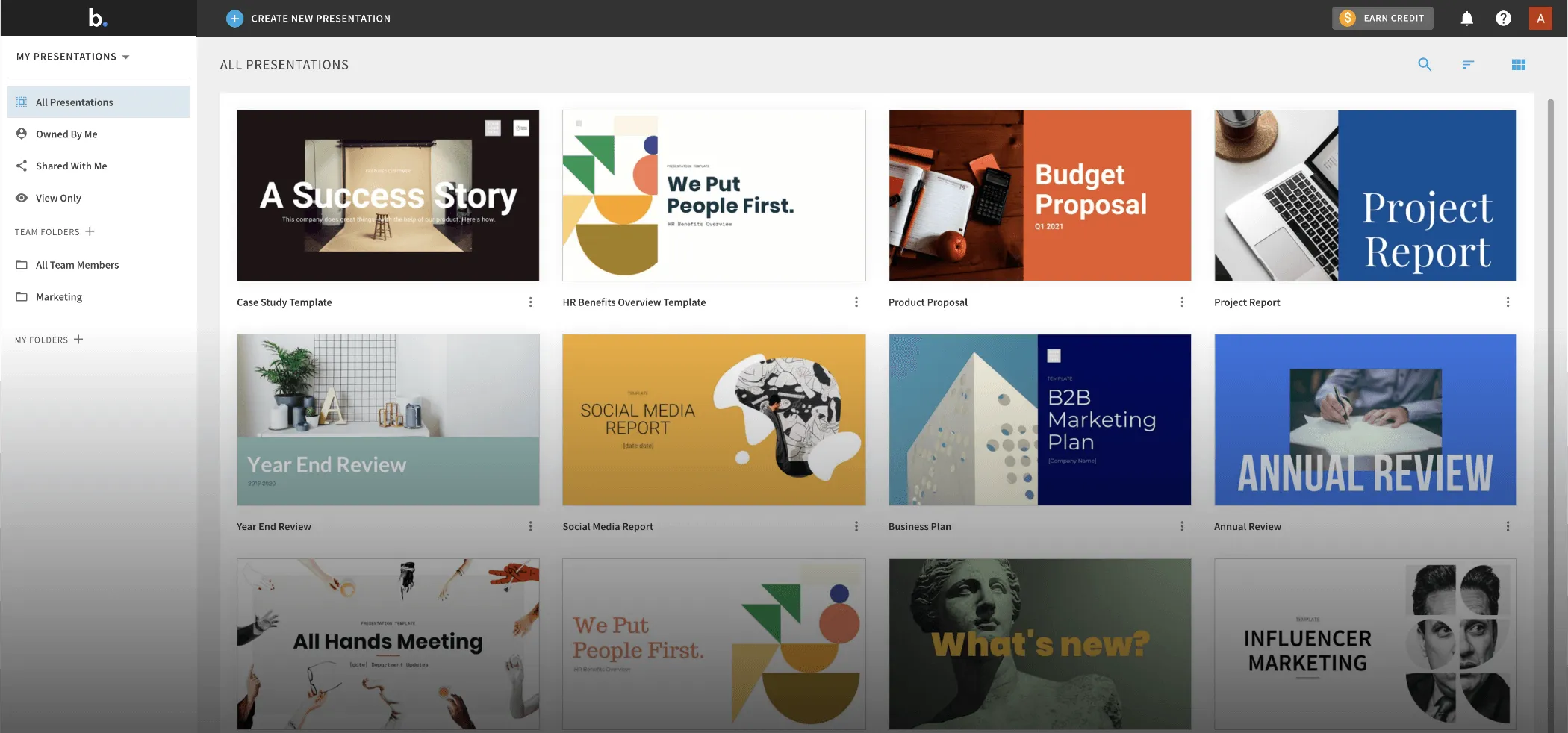Open options menu for Annual Review

point(1507,526)
